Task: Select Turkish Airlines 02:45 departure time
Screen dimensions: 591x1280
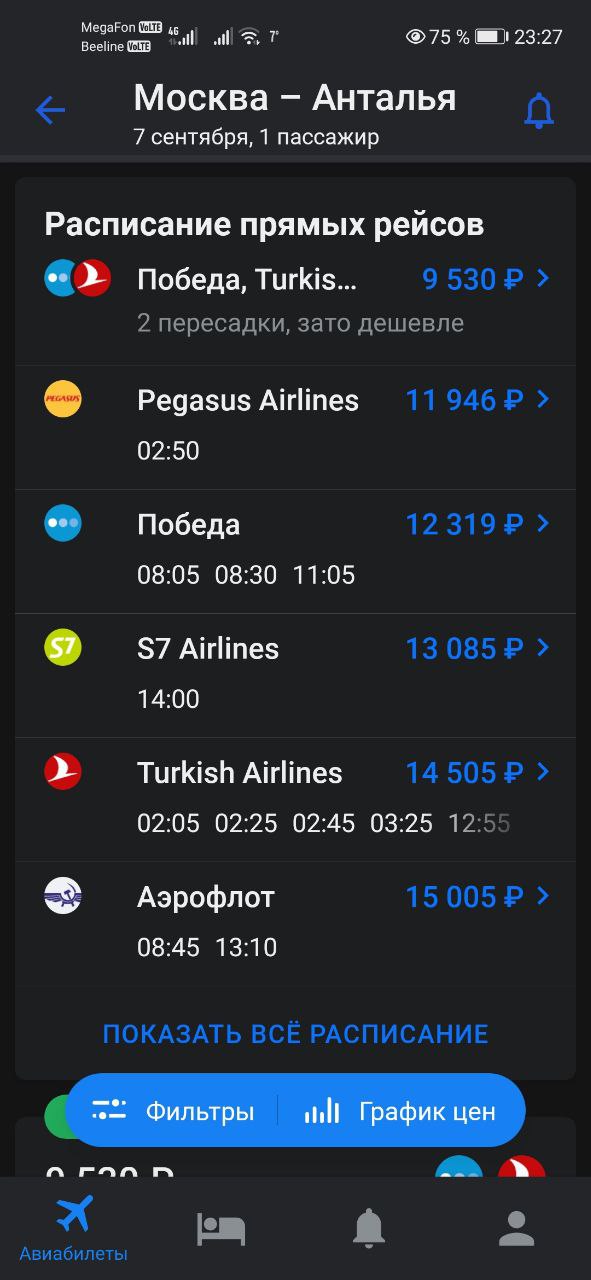Action: pos(323,823)
